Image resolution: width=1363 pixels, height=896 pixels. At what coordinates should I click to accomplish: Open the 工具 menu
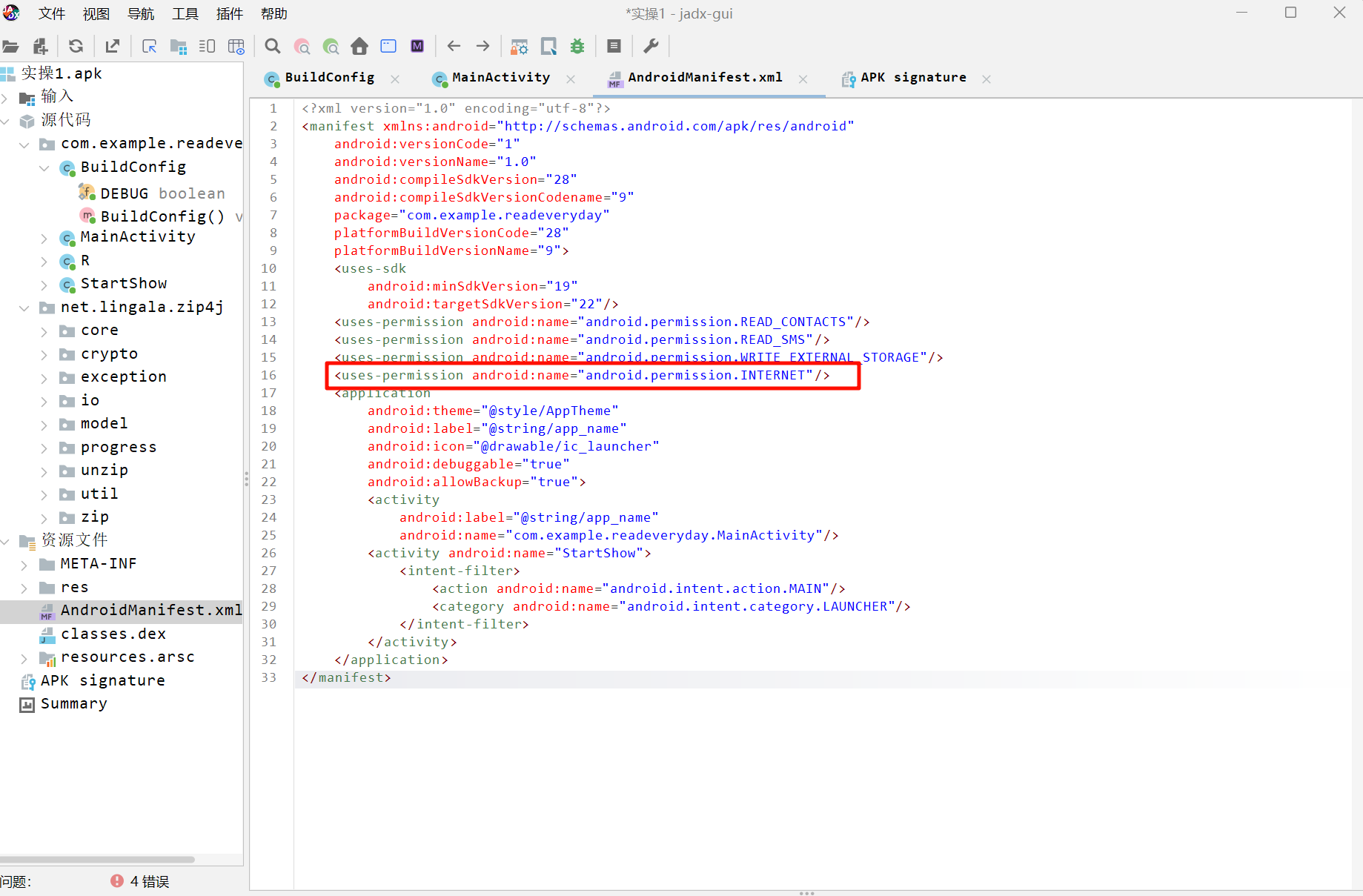click(185, 14)
